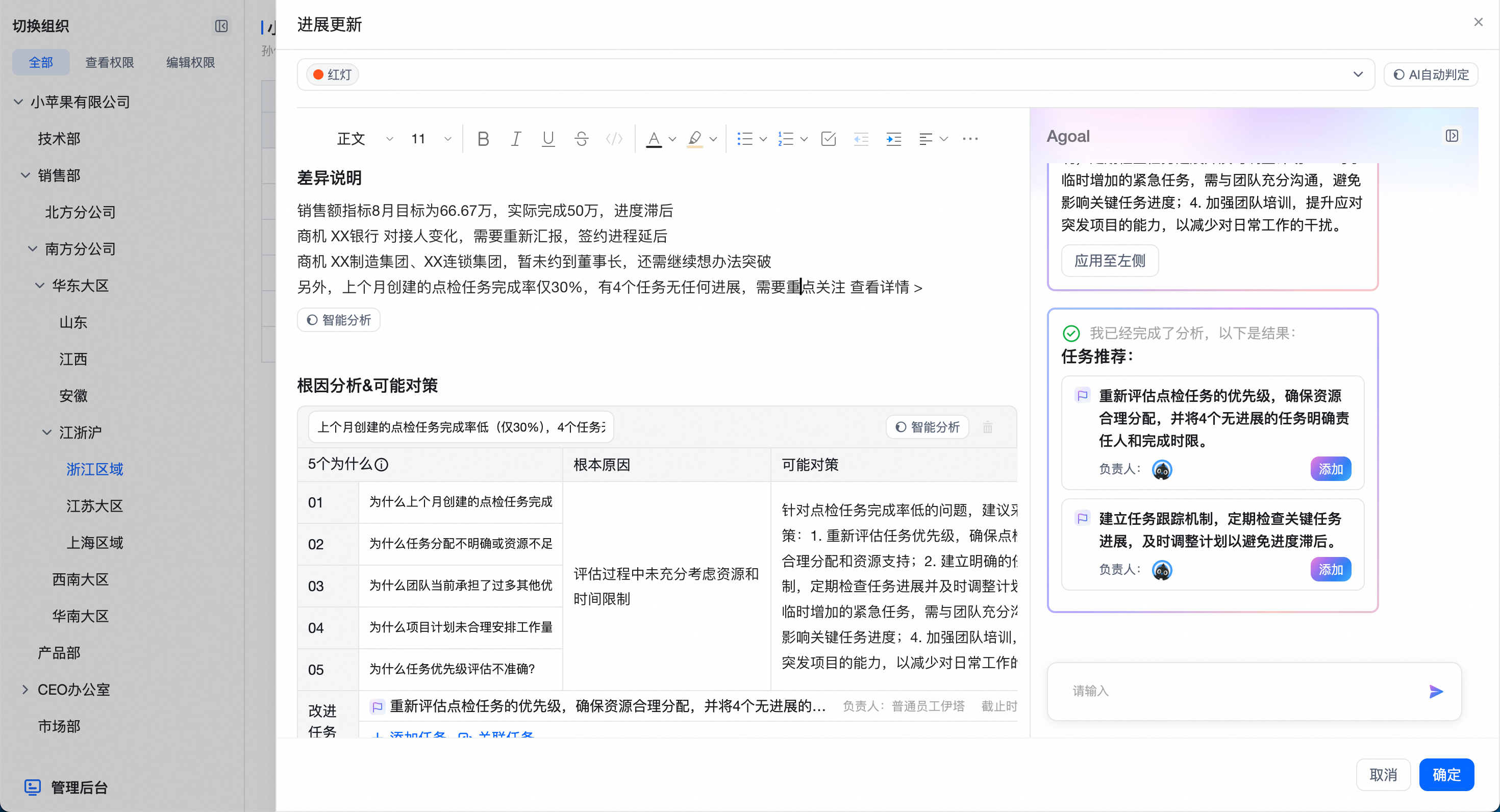Decrease the indent level

861,139
